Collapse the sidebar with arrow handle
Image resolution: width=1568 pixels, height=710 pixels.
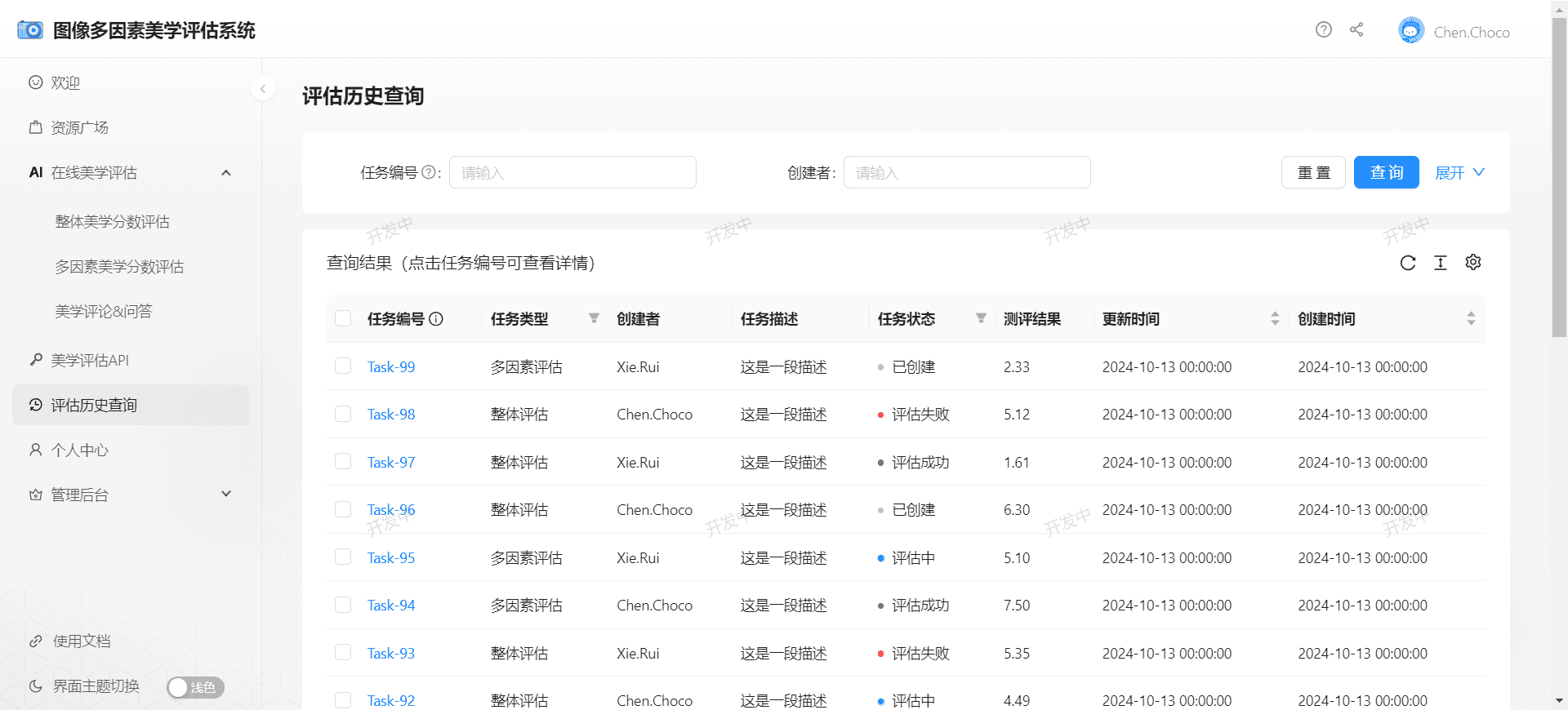tap(262, 88)
